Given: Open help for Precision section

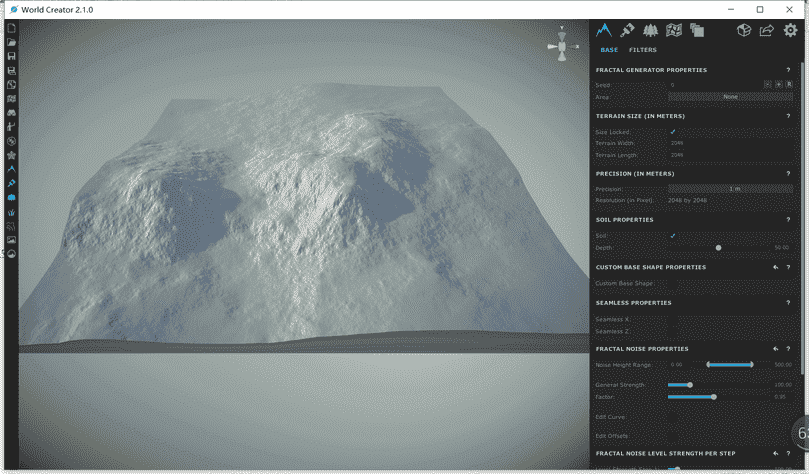Looking at the screenshot, I should 788,174.
